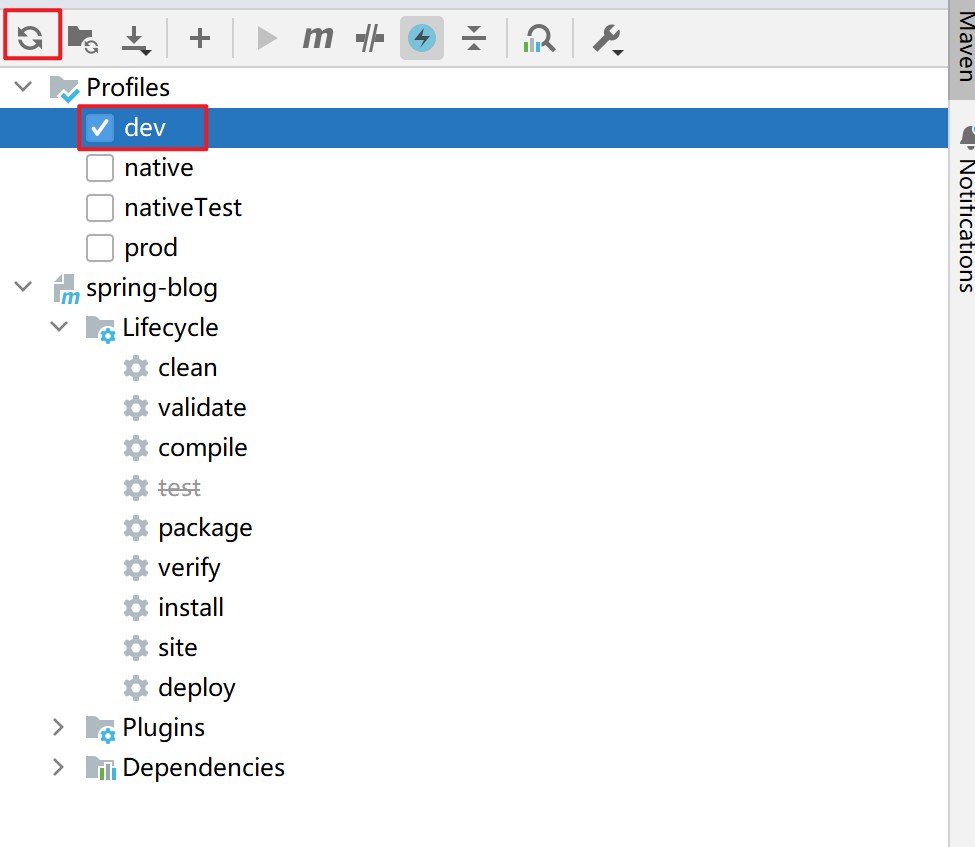The image size is (975, 847).
Task: Click the Plugins folder icon
Action: pos(100,729)
